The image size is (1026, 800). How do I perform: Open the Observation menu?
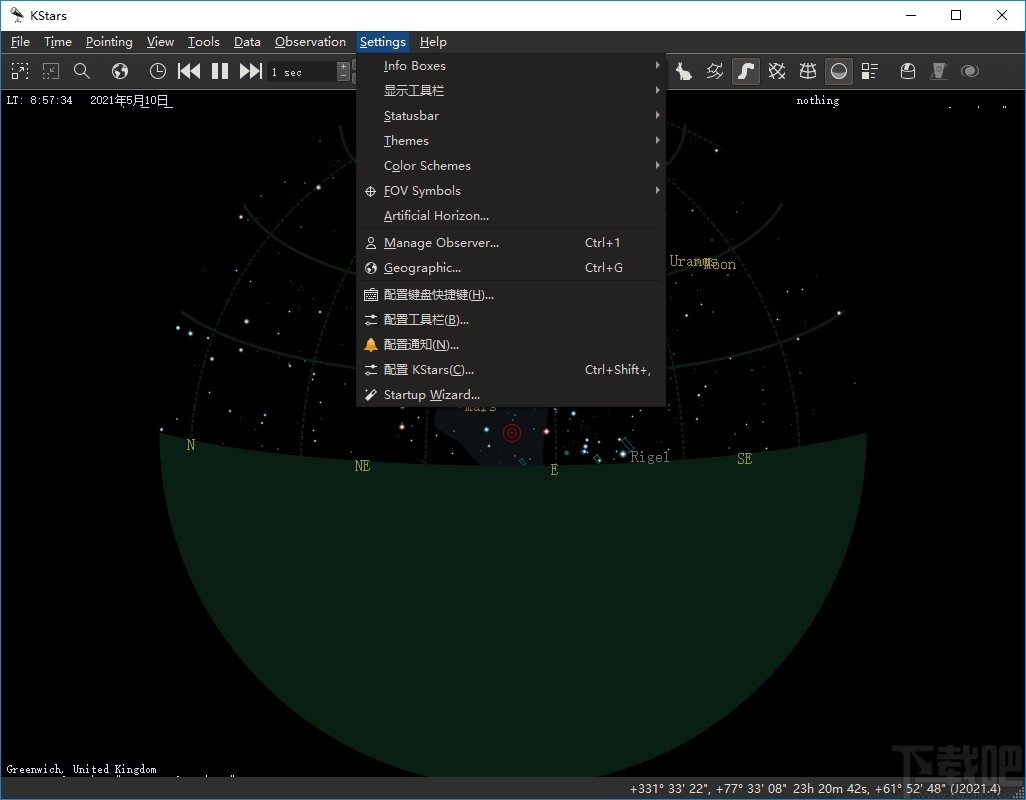click(310, 42)
